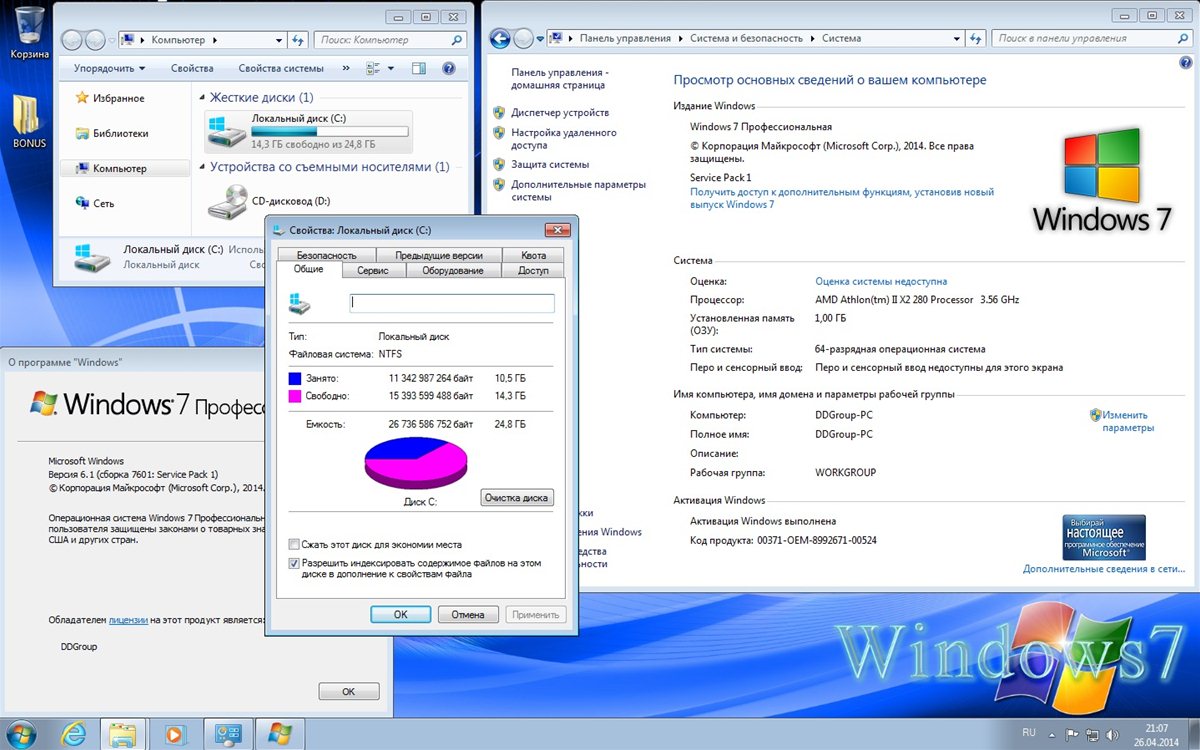
Task: Click the Start button orb
Action: pos(22,732)
